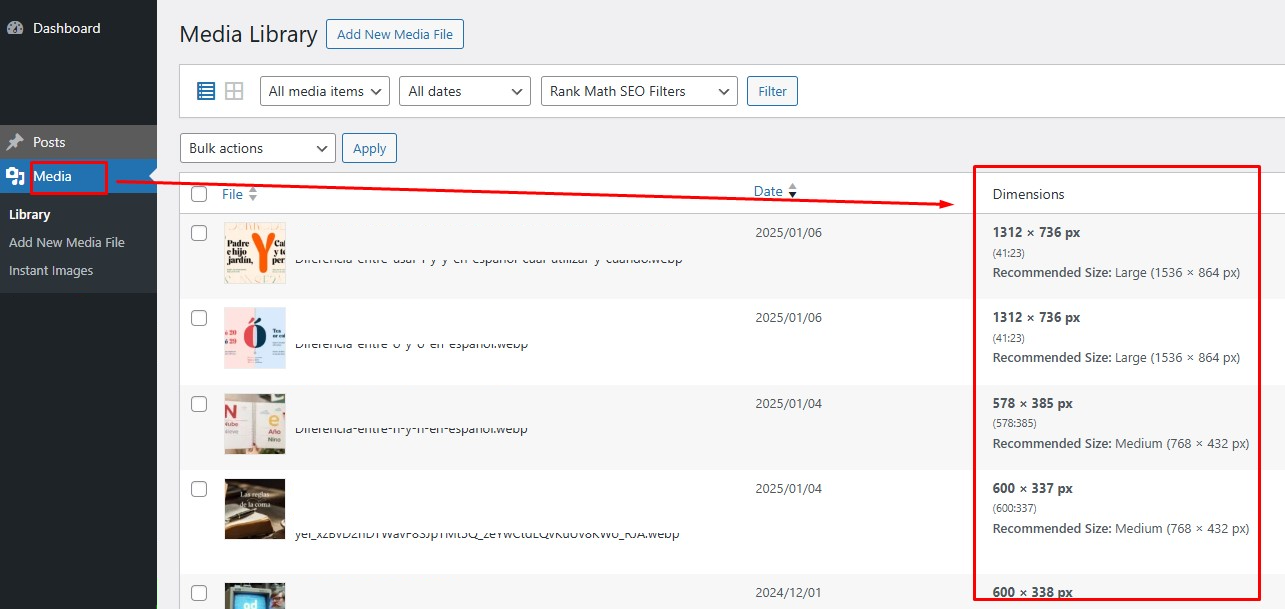Open the Bulk actions dropdown
1285x609 pixels.
point(258,148)
